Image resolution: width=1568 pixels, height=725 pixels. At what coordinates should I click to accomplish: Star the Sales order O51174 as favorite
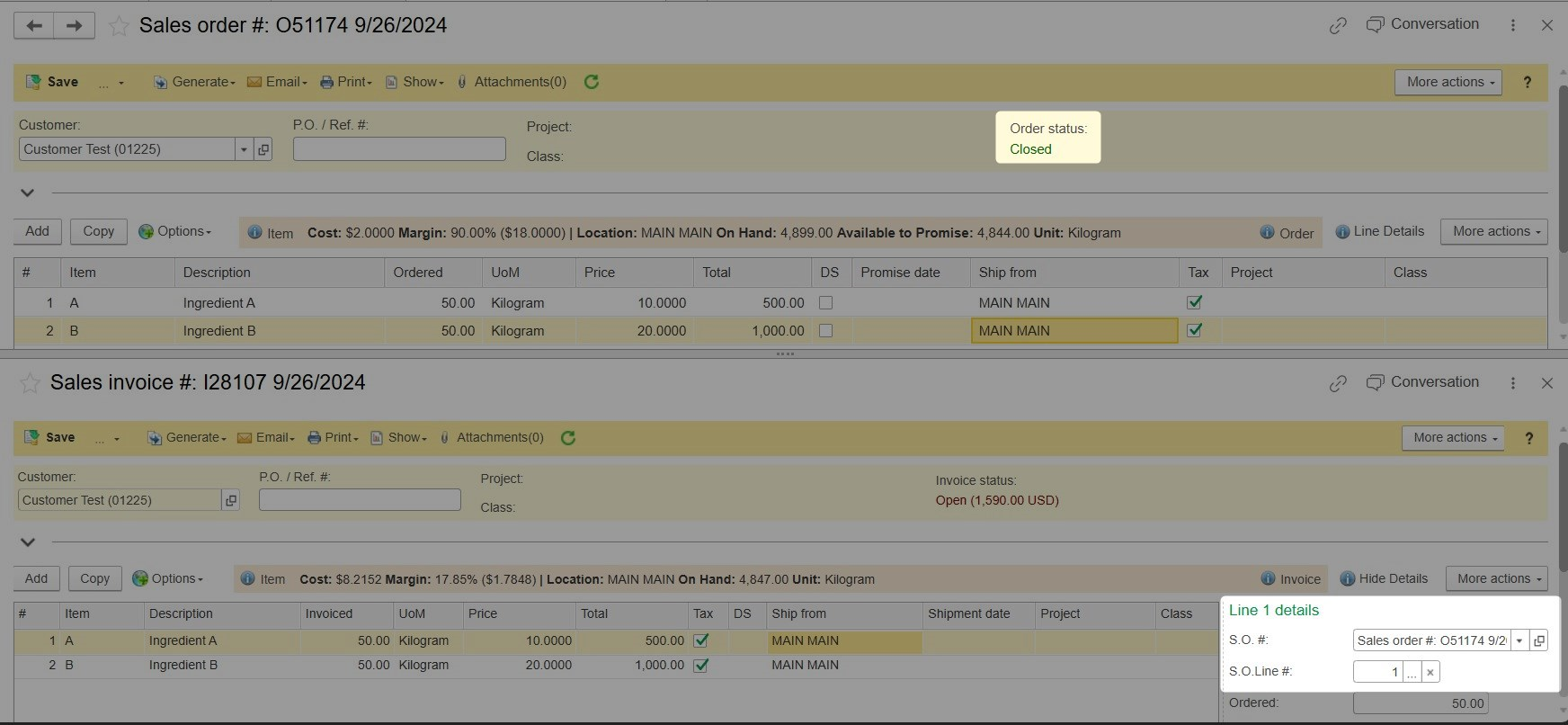(118, 25)
